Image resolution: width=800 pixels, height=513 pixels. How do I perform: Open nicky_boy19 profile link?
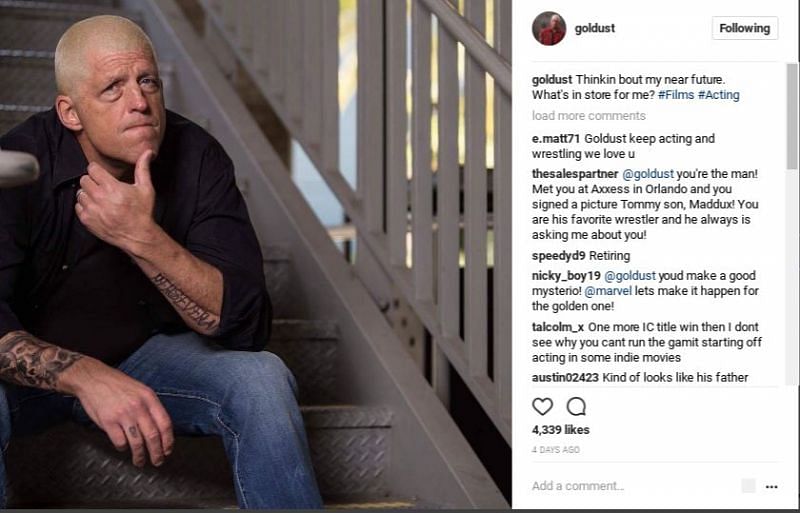tap(566, 276)
